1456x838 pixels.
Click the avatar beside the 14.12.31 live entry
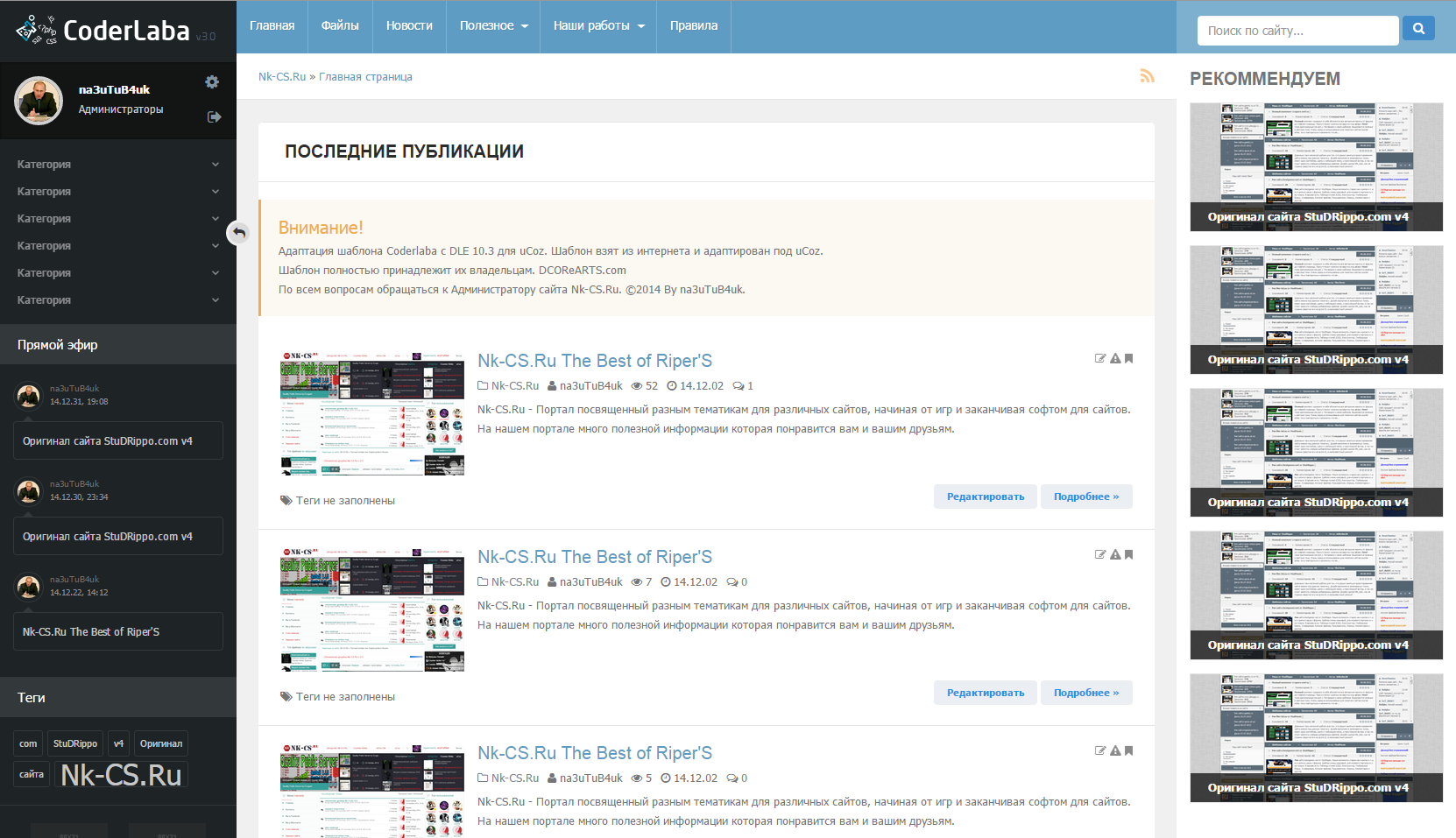[29, 396]
